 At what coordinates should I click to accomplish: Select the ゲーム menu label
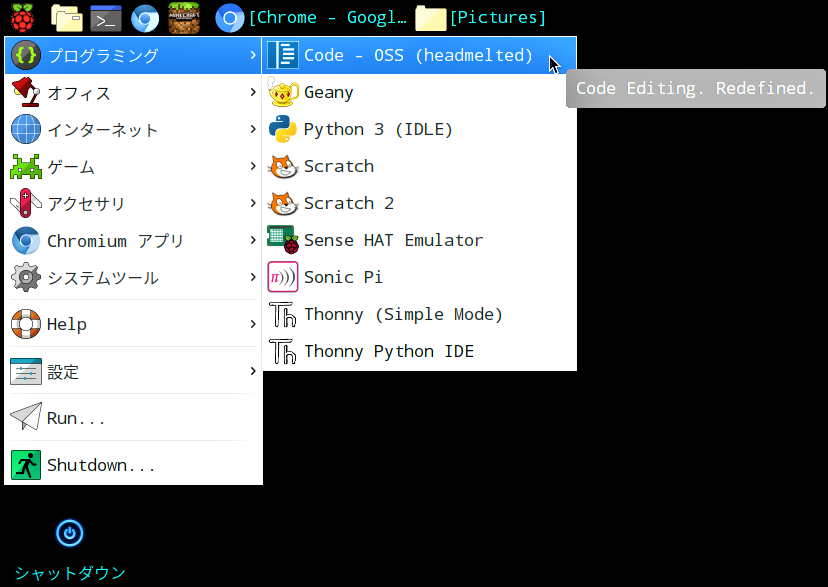[71, 167]
